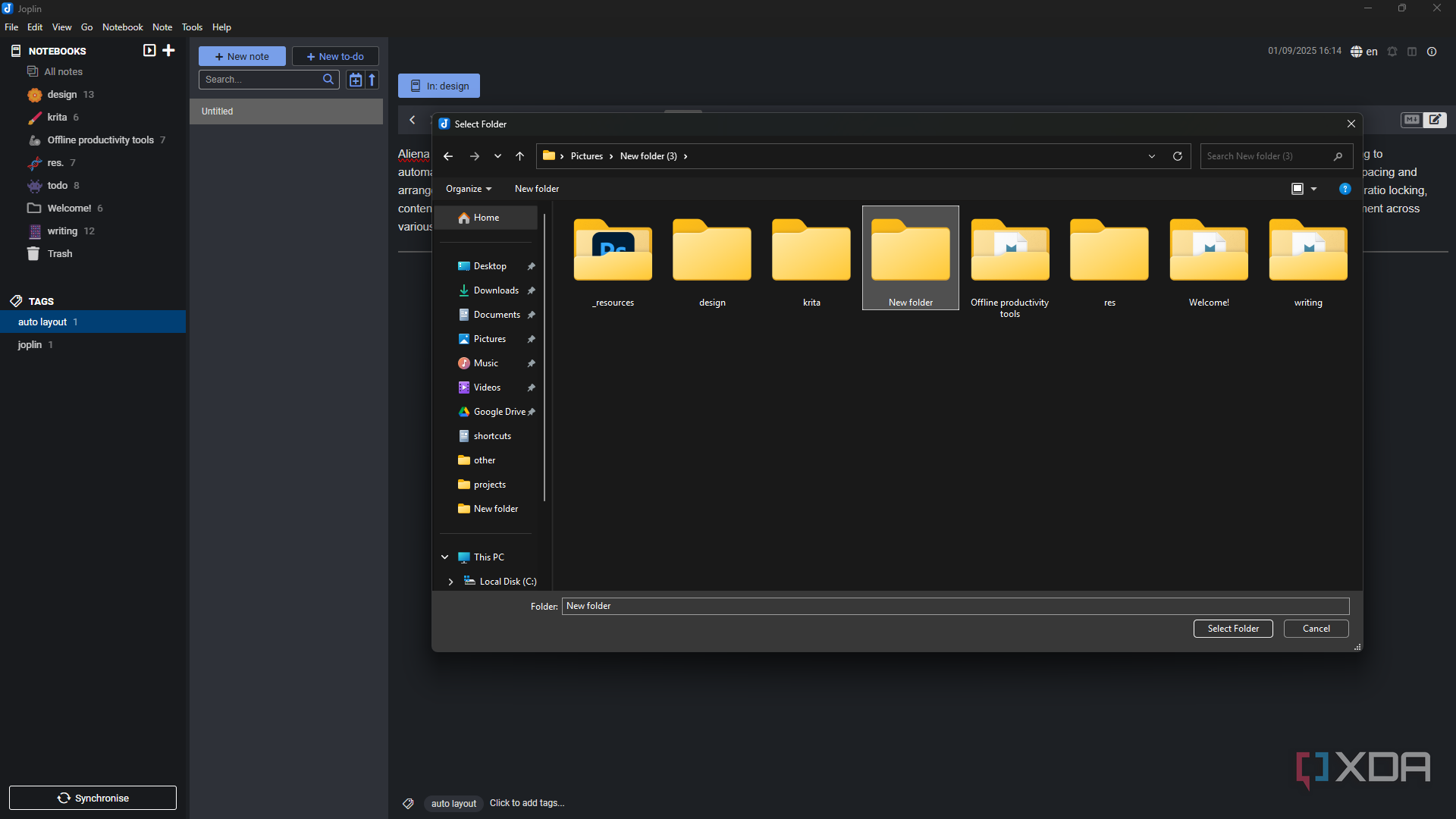
Task: Toggle the sidebar collapse icon beside Notebooks
Action: pos(149,50)
